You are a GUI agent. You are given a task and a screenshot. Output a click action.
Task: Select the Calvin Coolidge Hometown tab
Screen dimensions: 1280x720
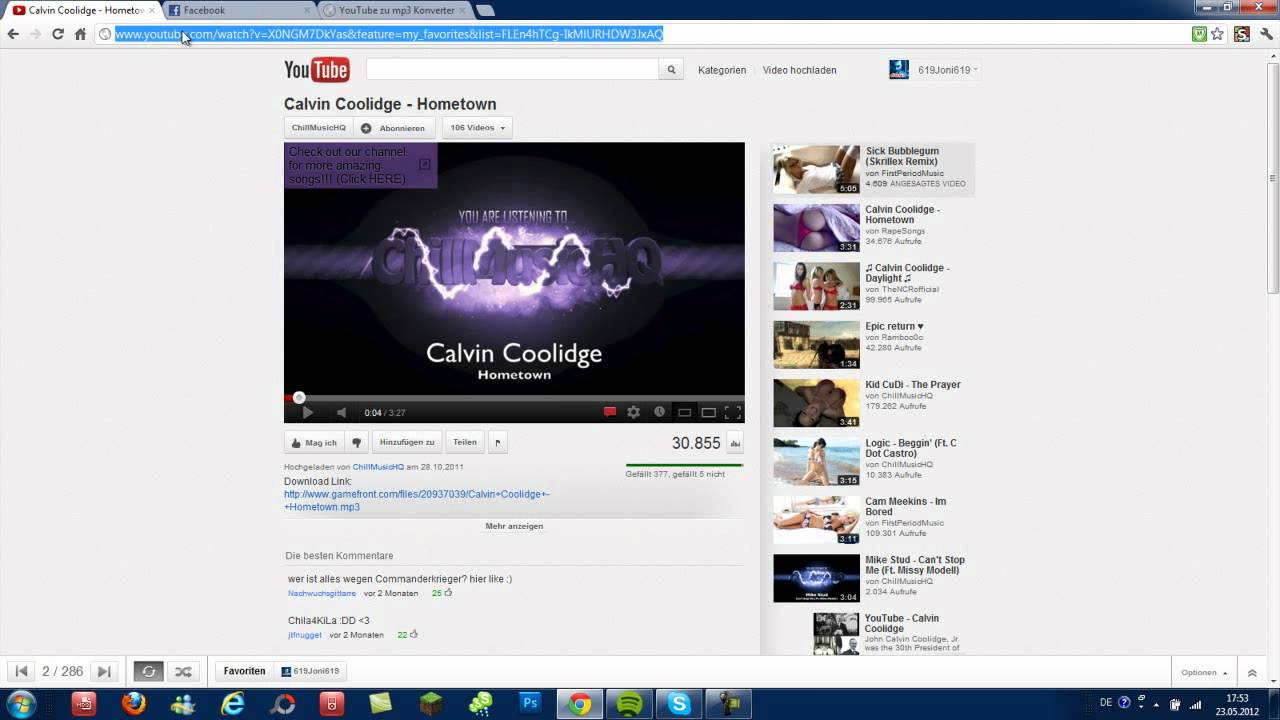click(85, 10)
